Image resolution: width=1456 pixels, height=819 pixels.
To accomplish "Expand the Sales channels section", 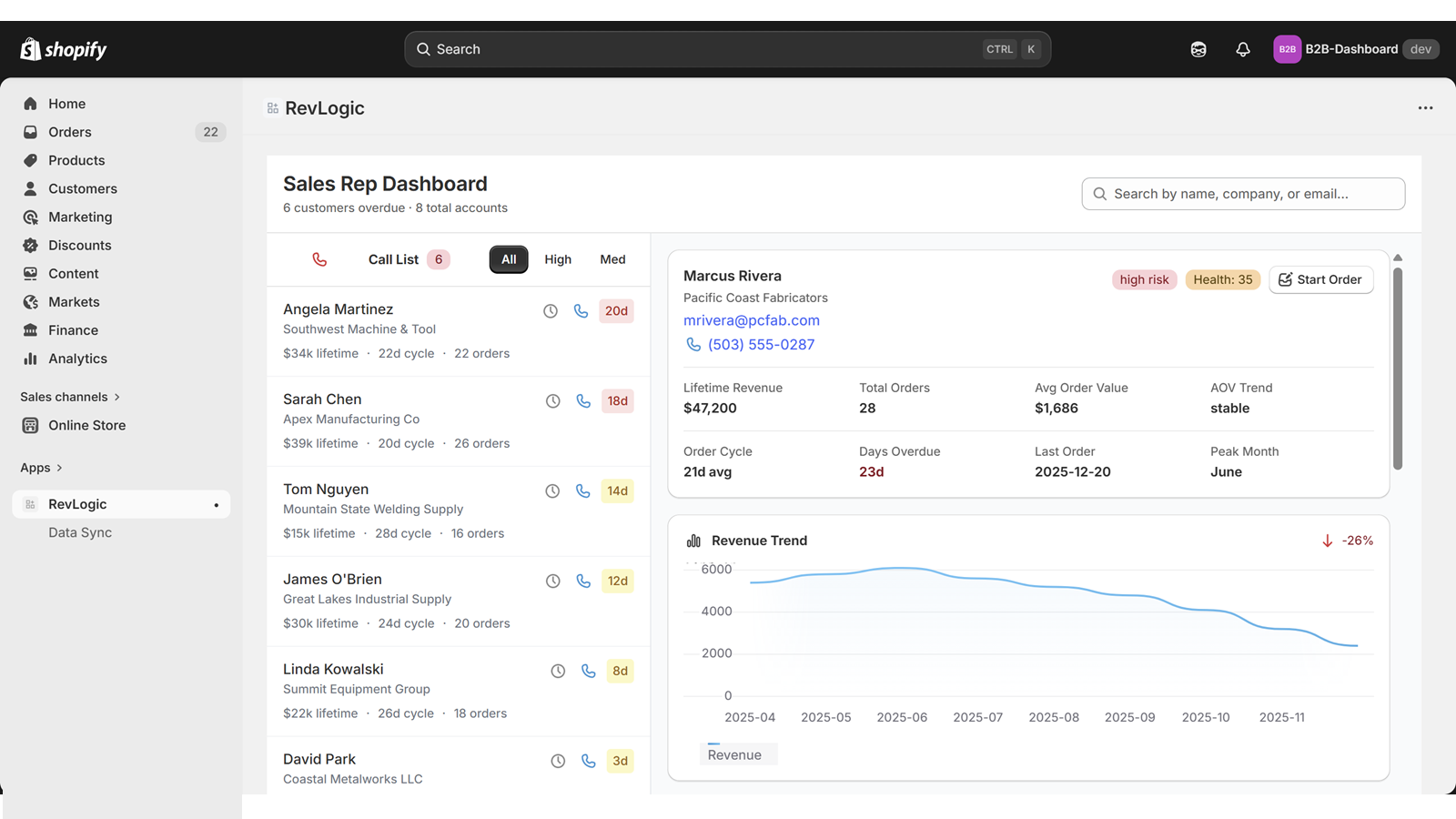I will pyautogui.click(x=70, y=396).
